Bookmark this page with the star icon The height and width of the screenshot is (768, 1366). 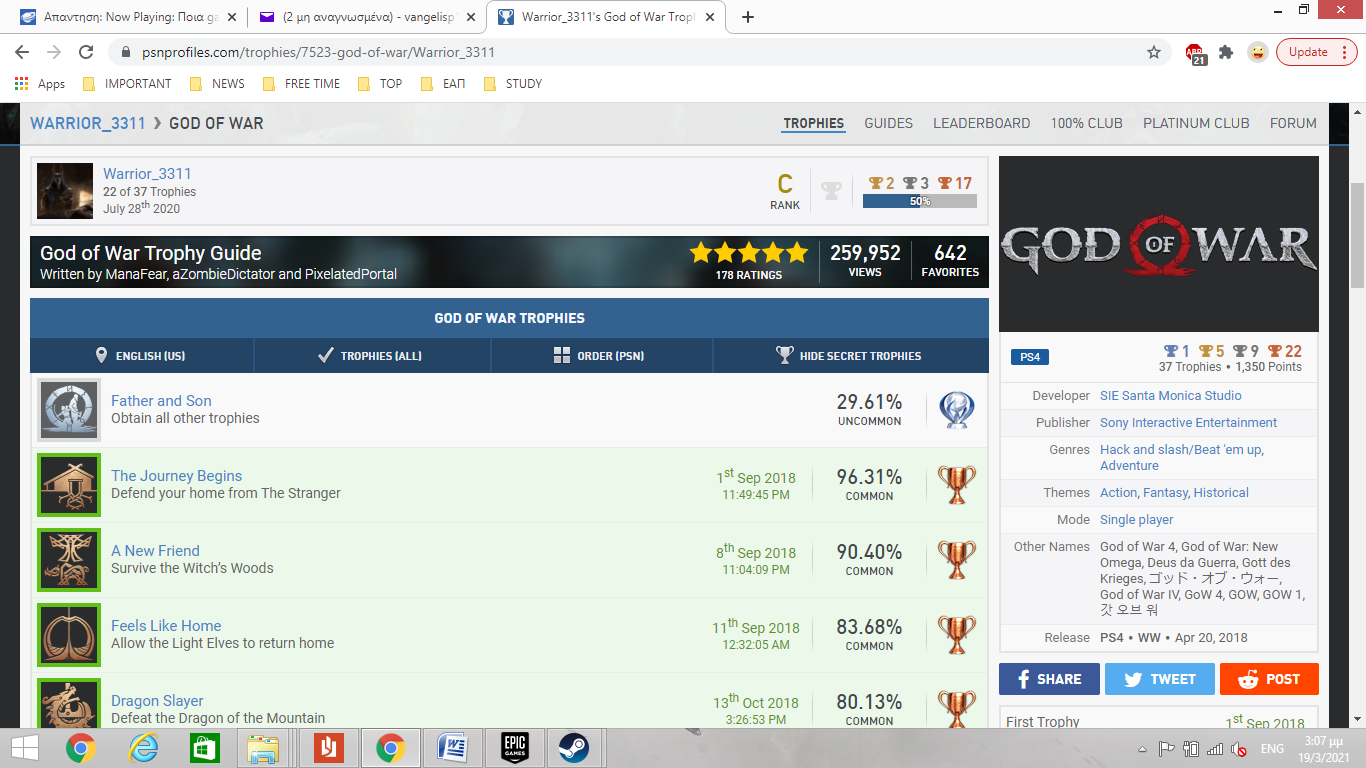pyautogui.click(x=1153, y=52)
